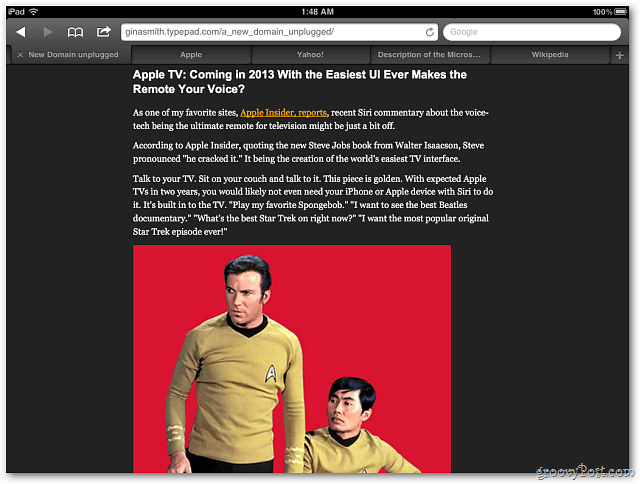This screenshot has width=640, height=484.
Task: Switch to the Wikipedia tab
Action: pyautogui.click(x=550, y=55)
